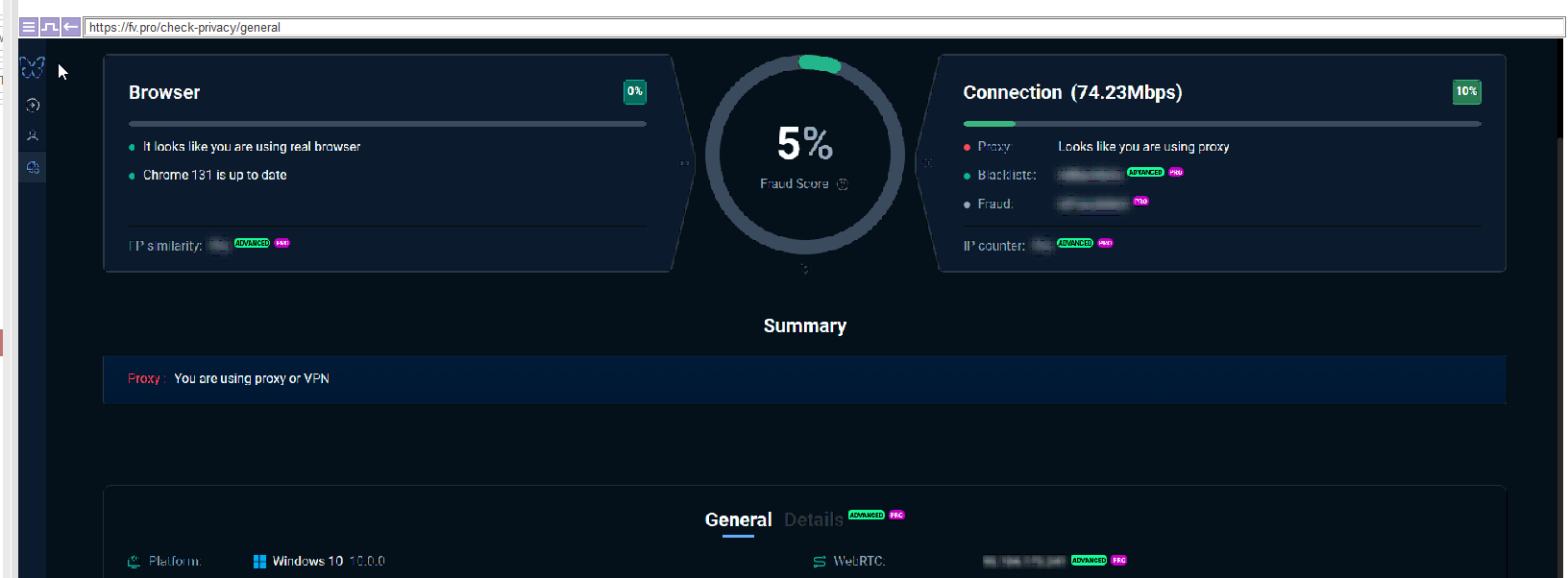Click the Fraud Score info icon
Screen dimensions: 1568x578
click(843, 184)
